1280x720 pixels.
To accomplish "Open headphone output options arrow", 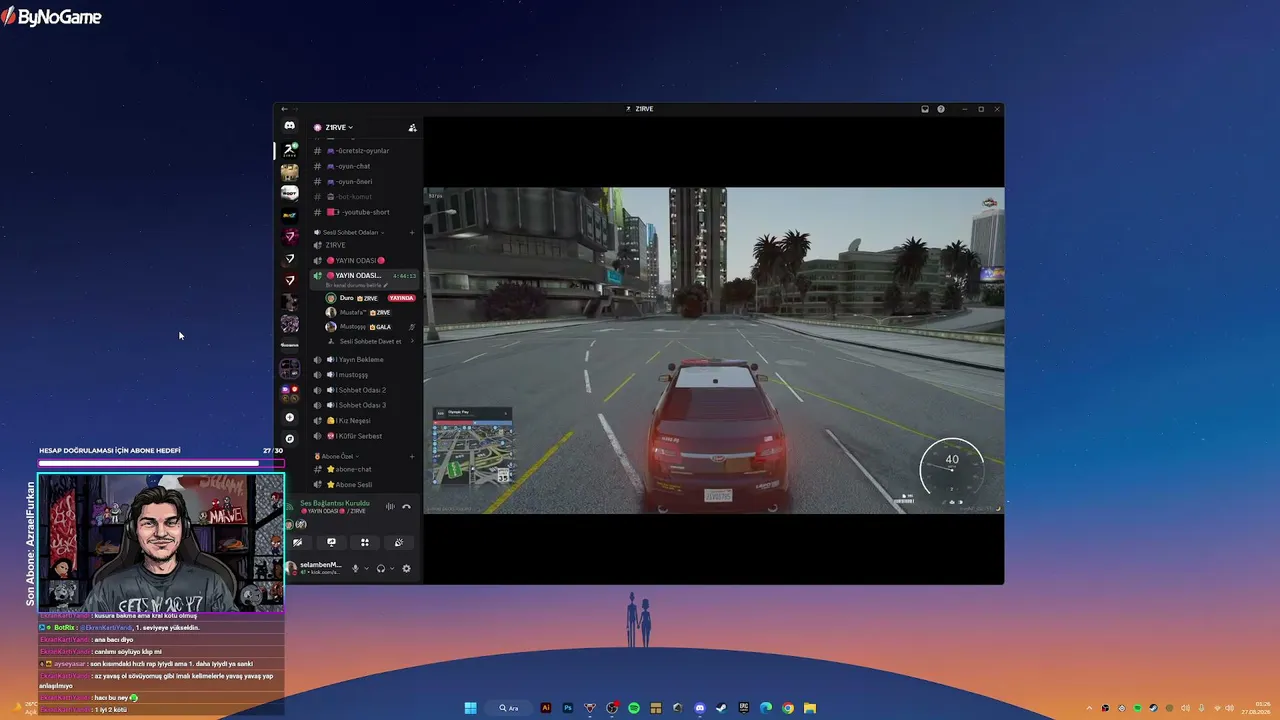I will (x=392, y=568).
